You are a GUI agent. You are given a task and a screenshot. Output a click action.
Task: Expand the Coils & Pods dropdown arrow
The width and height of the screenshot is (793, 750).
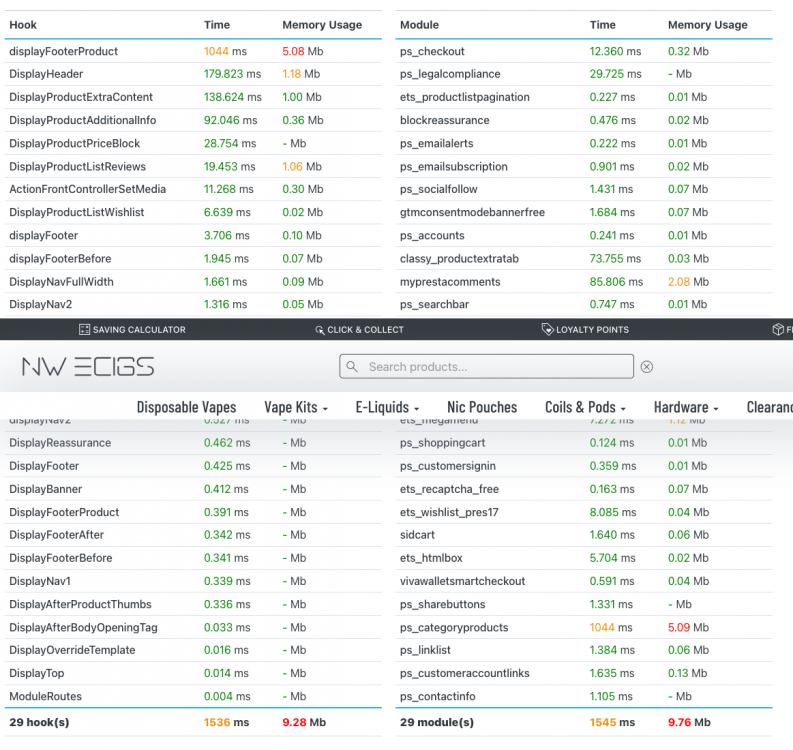pyautogui.click(x=623, y=409)
